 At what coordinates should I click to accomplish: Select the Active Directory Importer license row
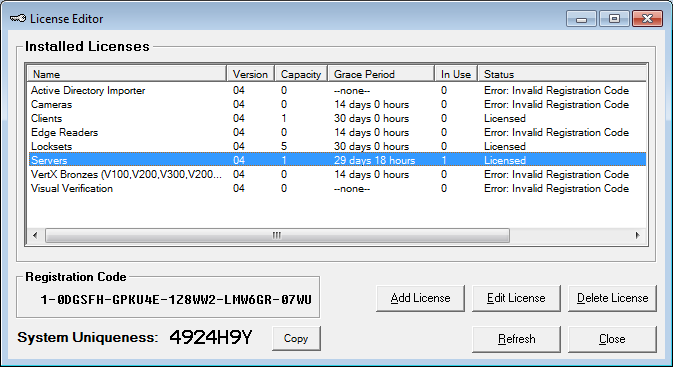337,90
